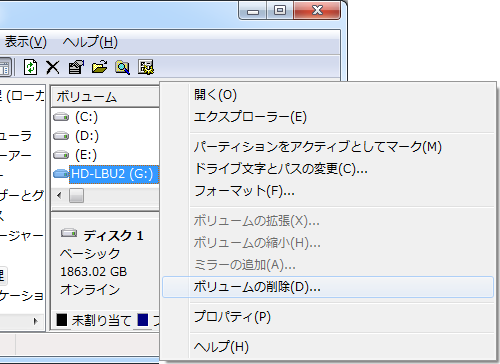Click the ディスク 1 label
500x364 pixels.
click(x=113, y=236)
